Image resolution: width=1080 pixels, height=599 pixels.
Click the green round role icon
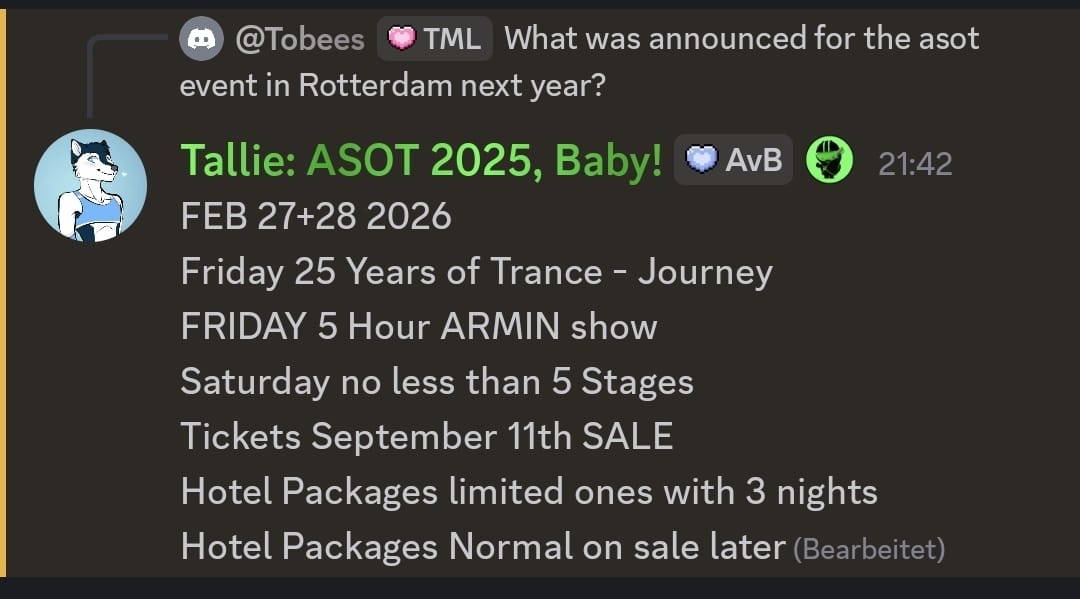coord(830,161)
